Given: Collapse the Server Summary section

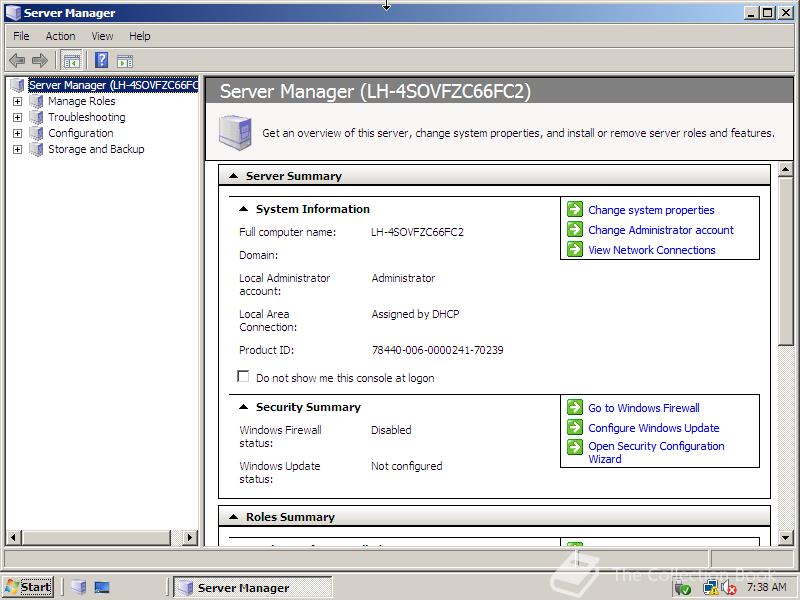Looking at the screenshot, I should 234,176.
